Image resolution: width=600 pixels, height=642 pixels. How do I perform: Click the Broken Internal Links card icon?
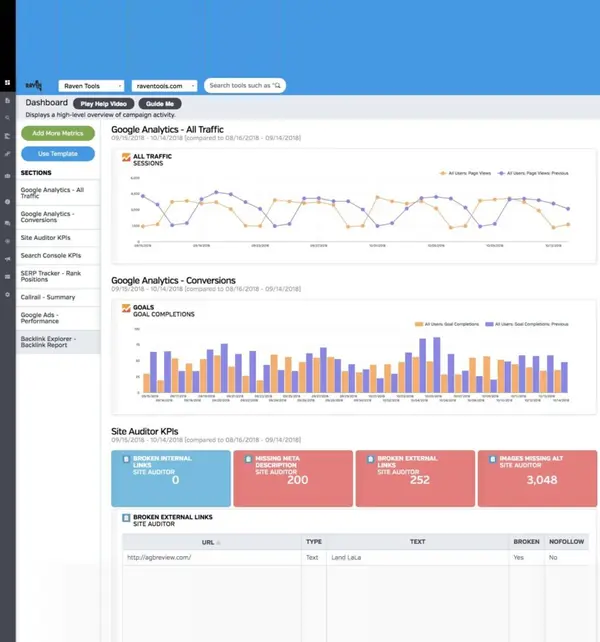126,459
